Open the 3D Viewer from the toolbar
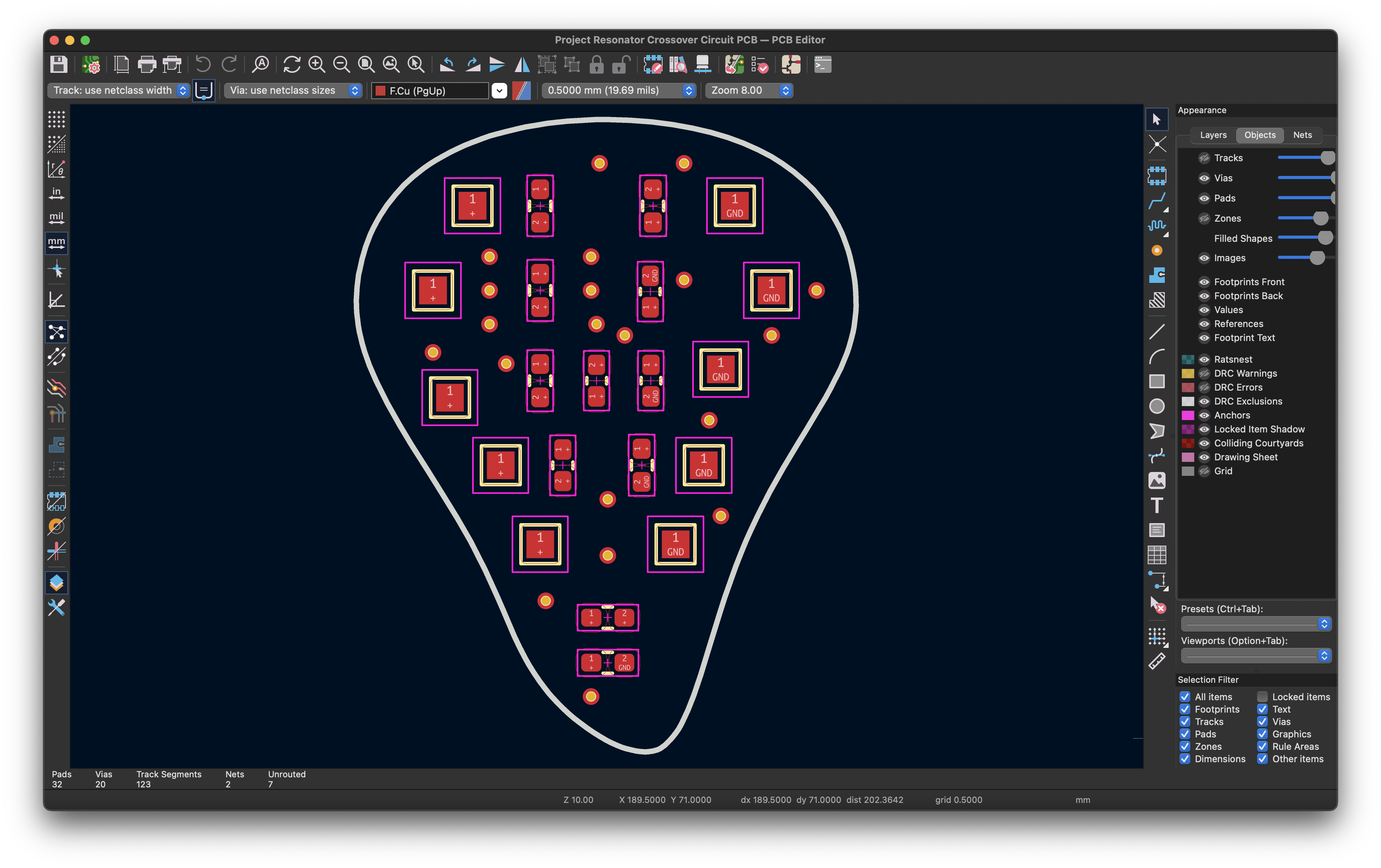Screen dimensions: 1381x868 tap(704, 64)
